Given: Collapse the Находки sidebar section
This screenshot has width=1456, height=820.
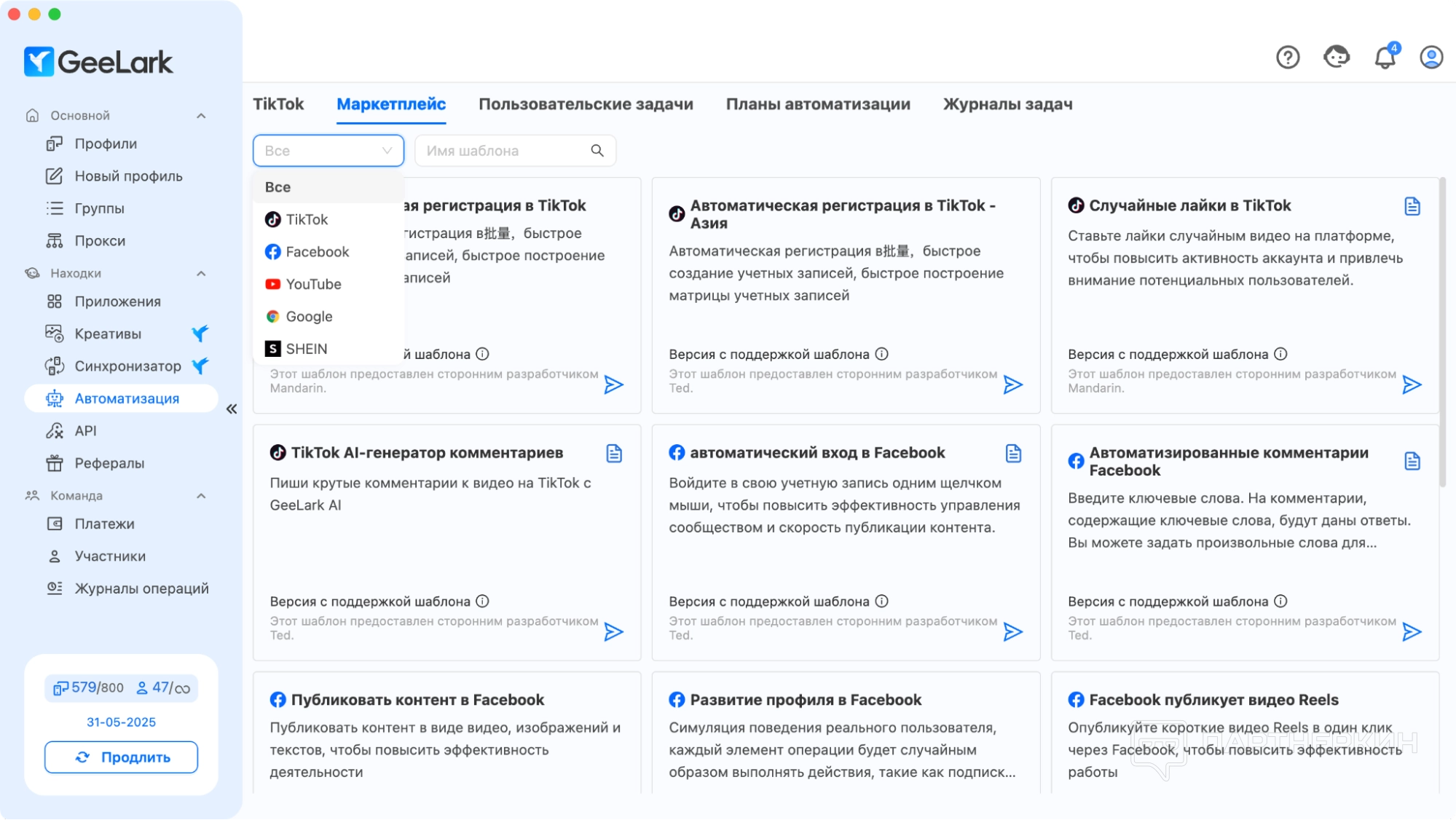Looking at the screenshot, I should [201, 274].
